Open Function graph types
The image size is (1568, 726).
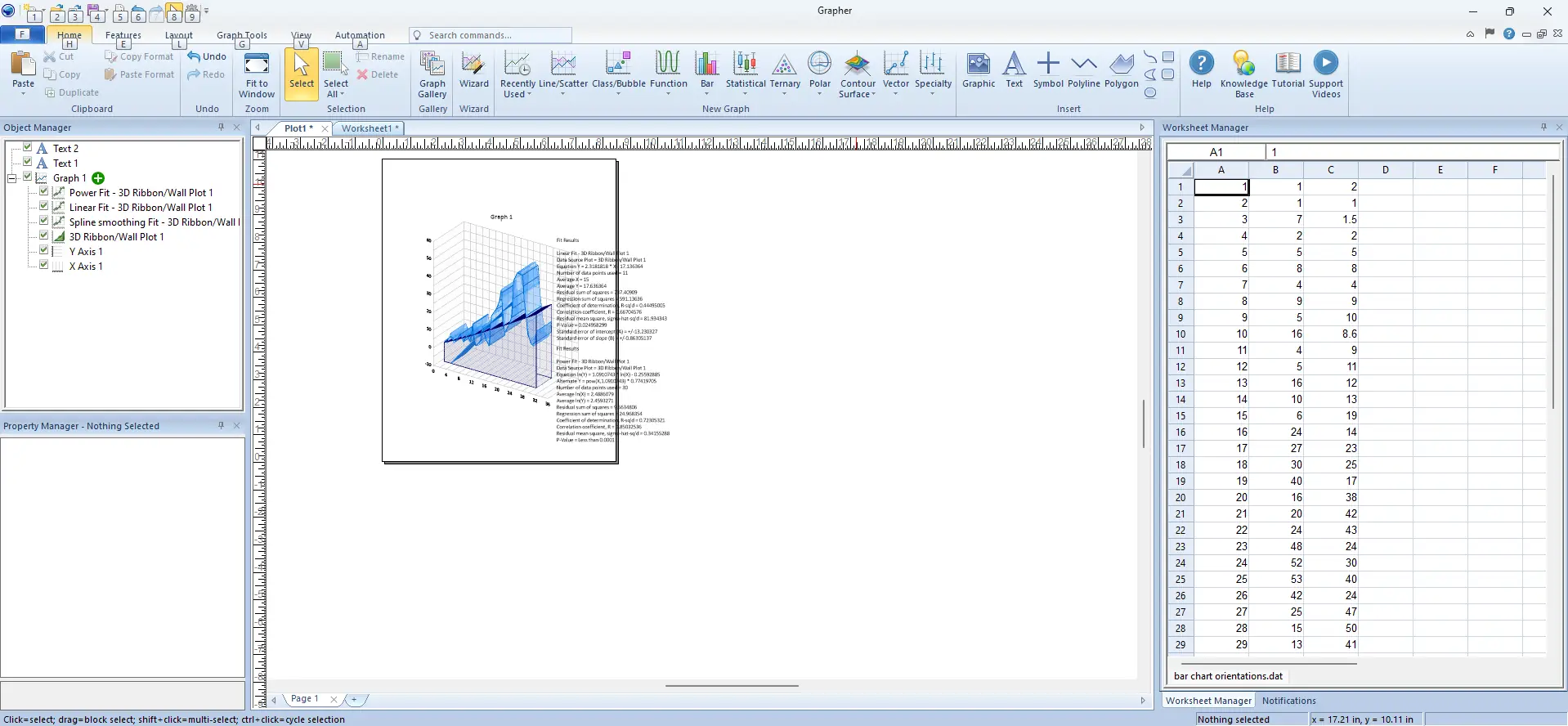668,73
